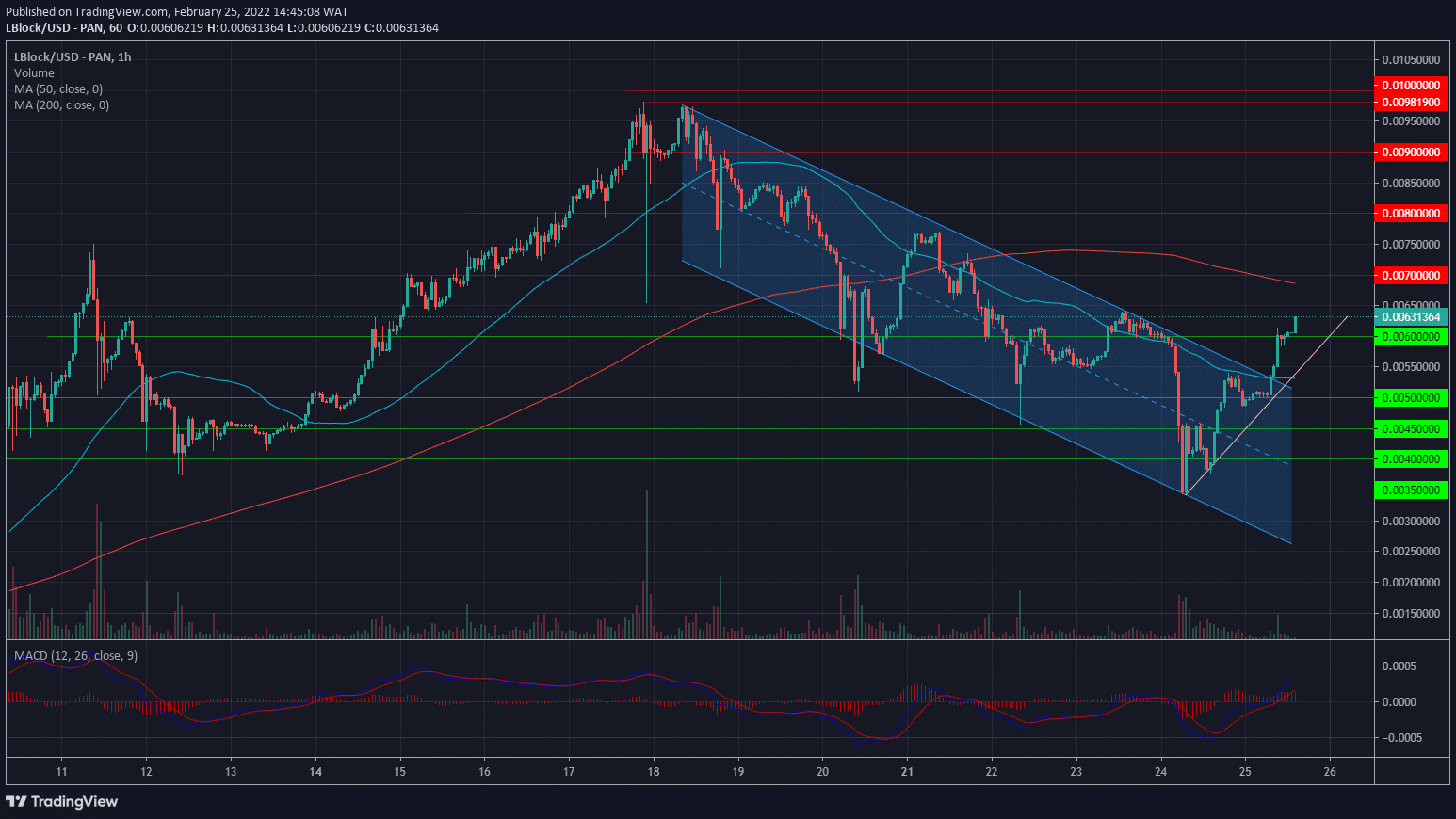1456x819 pixels.
Task: Click date 22 on the time axis
Action: pos(992,772)
